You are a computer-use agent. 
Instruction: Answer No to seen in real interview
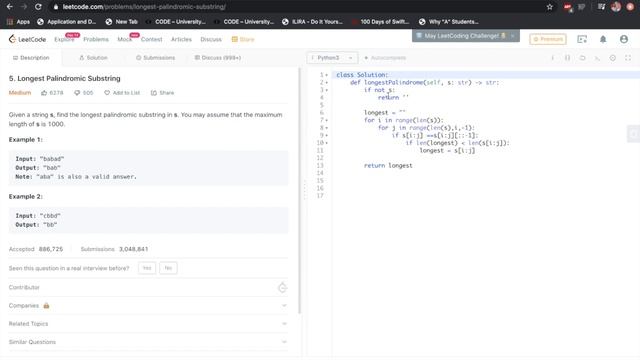[x=168, y=268]
